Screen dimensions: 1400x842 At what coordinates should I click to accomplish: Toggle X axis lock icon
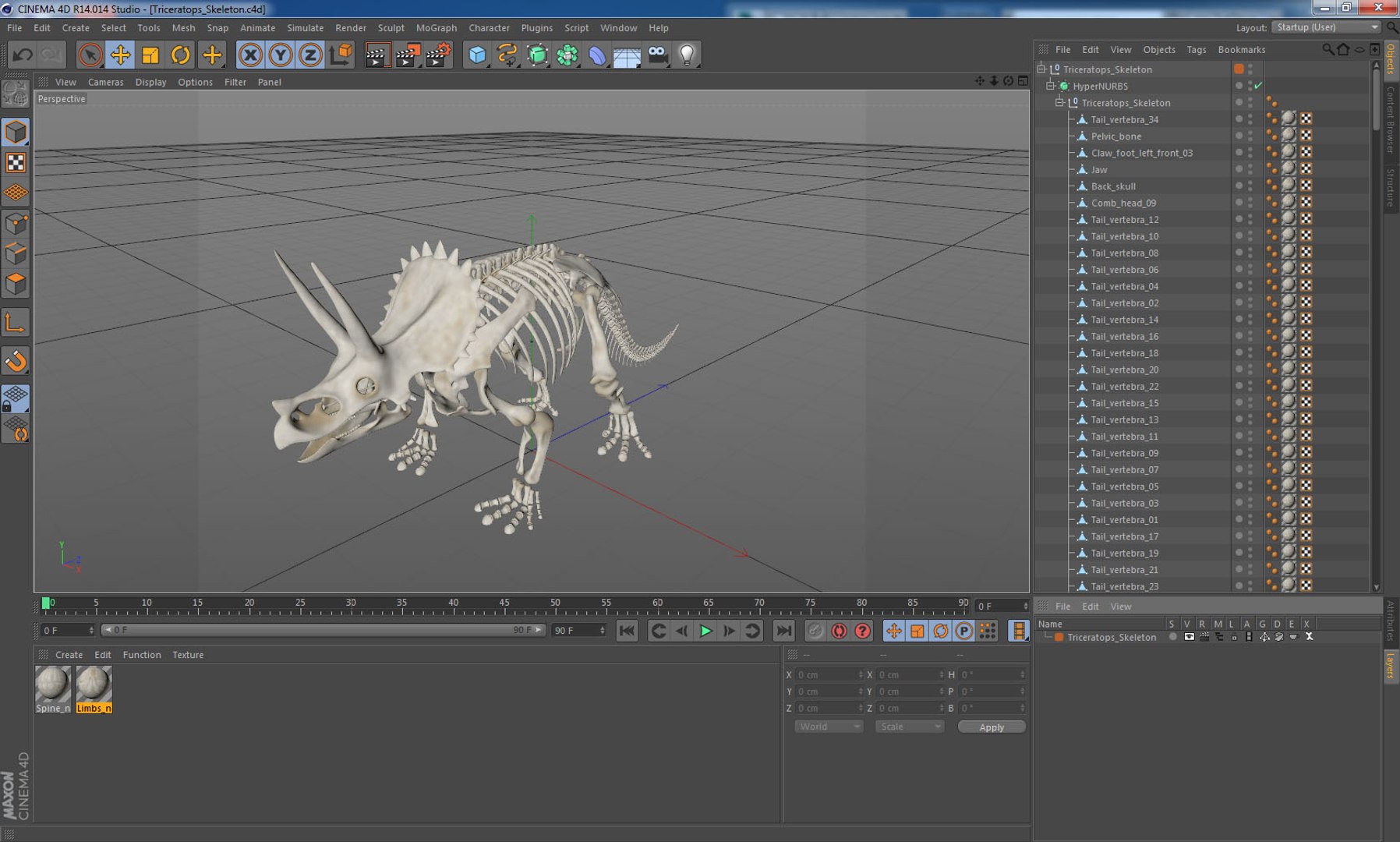(x=250, y=55)
